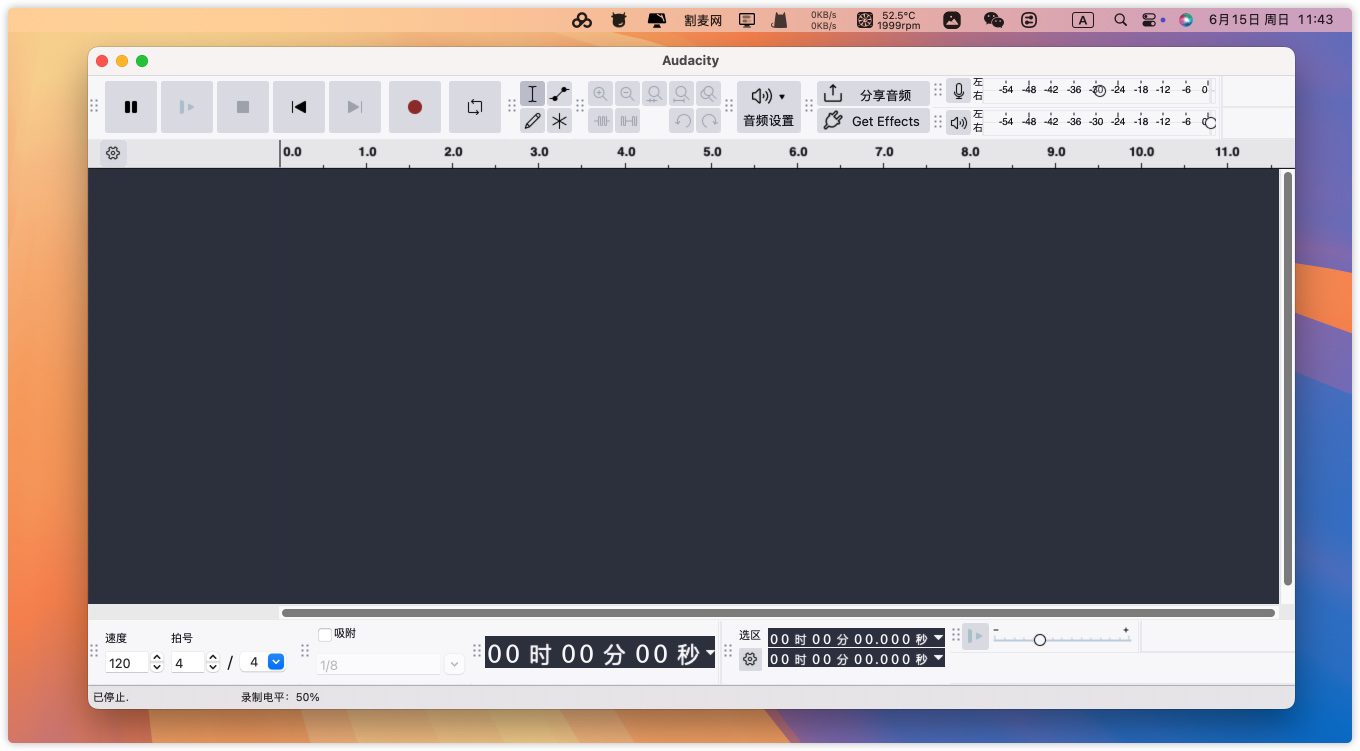Click Fit Project to Width zoom icon

(x=681, y=94)
